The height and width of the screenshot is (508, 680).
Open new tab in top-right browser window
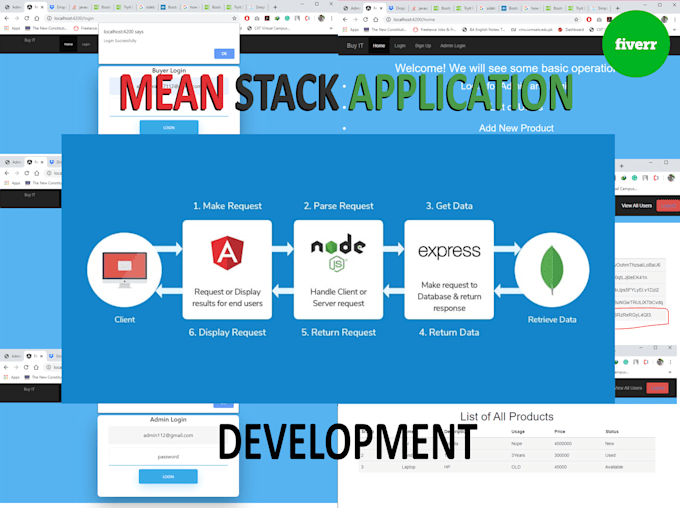point(618,8)
